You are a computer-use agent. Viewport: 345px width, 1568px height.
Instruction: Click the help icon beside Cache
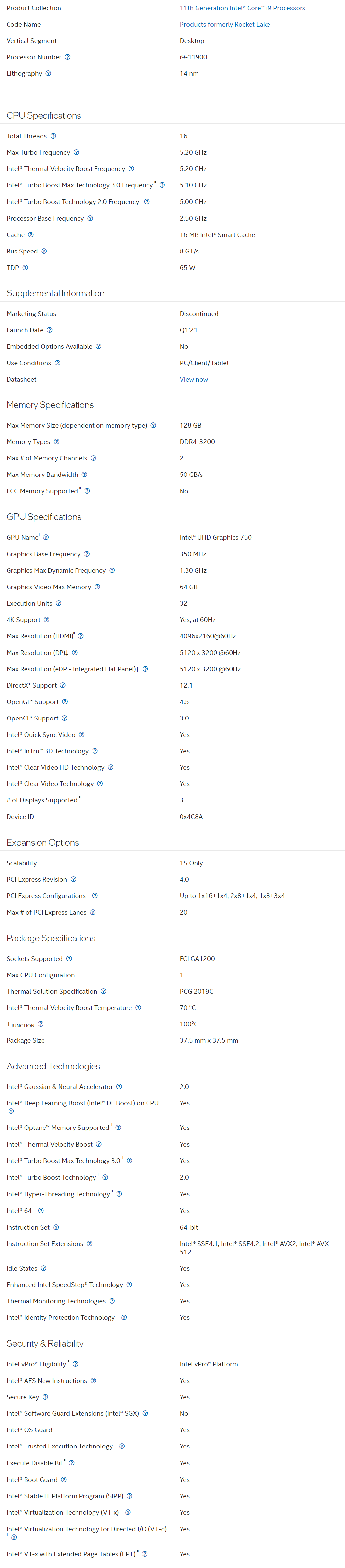[31, 234]
